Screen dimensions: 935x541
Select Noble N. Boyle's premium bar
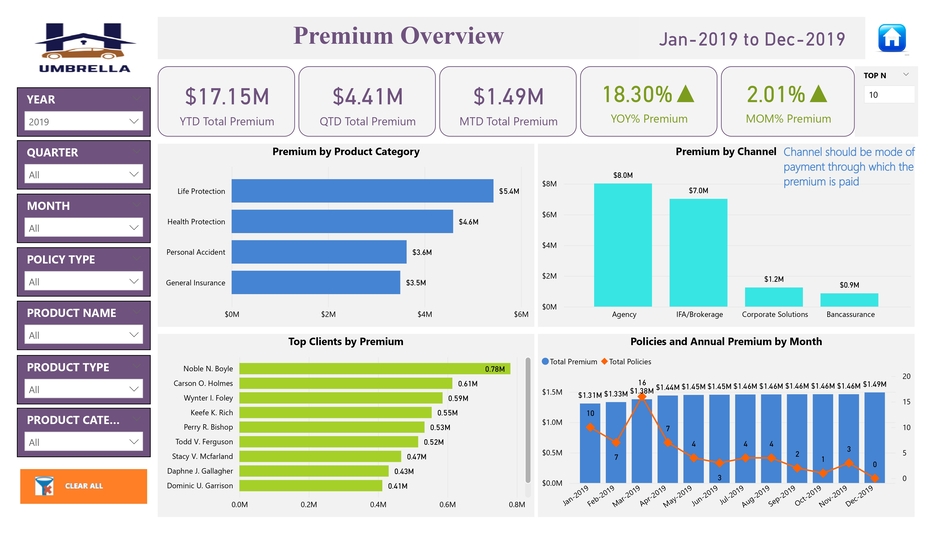point(374,368)
